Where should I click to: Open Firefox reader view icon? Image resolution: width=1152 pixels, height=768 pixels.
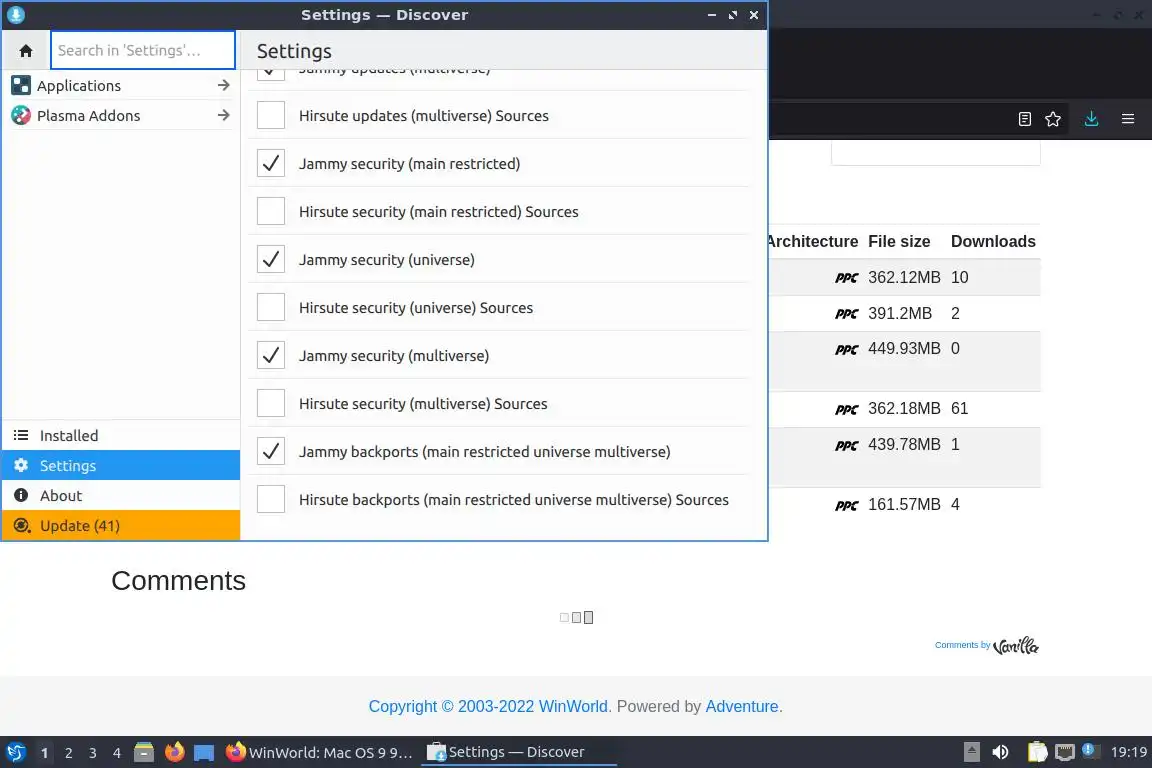tap(1025, 119)
